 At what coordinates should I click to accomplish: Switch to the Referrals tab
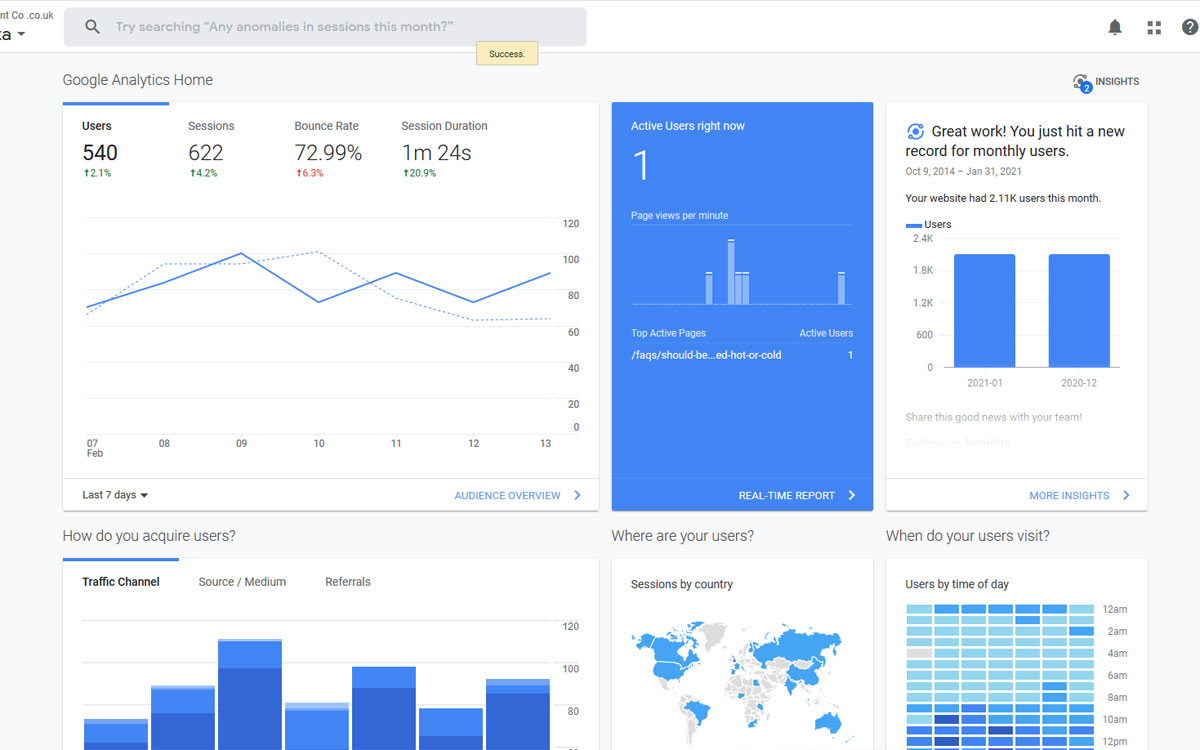coord(348,582)
